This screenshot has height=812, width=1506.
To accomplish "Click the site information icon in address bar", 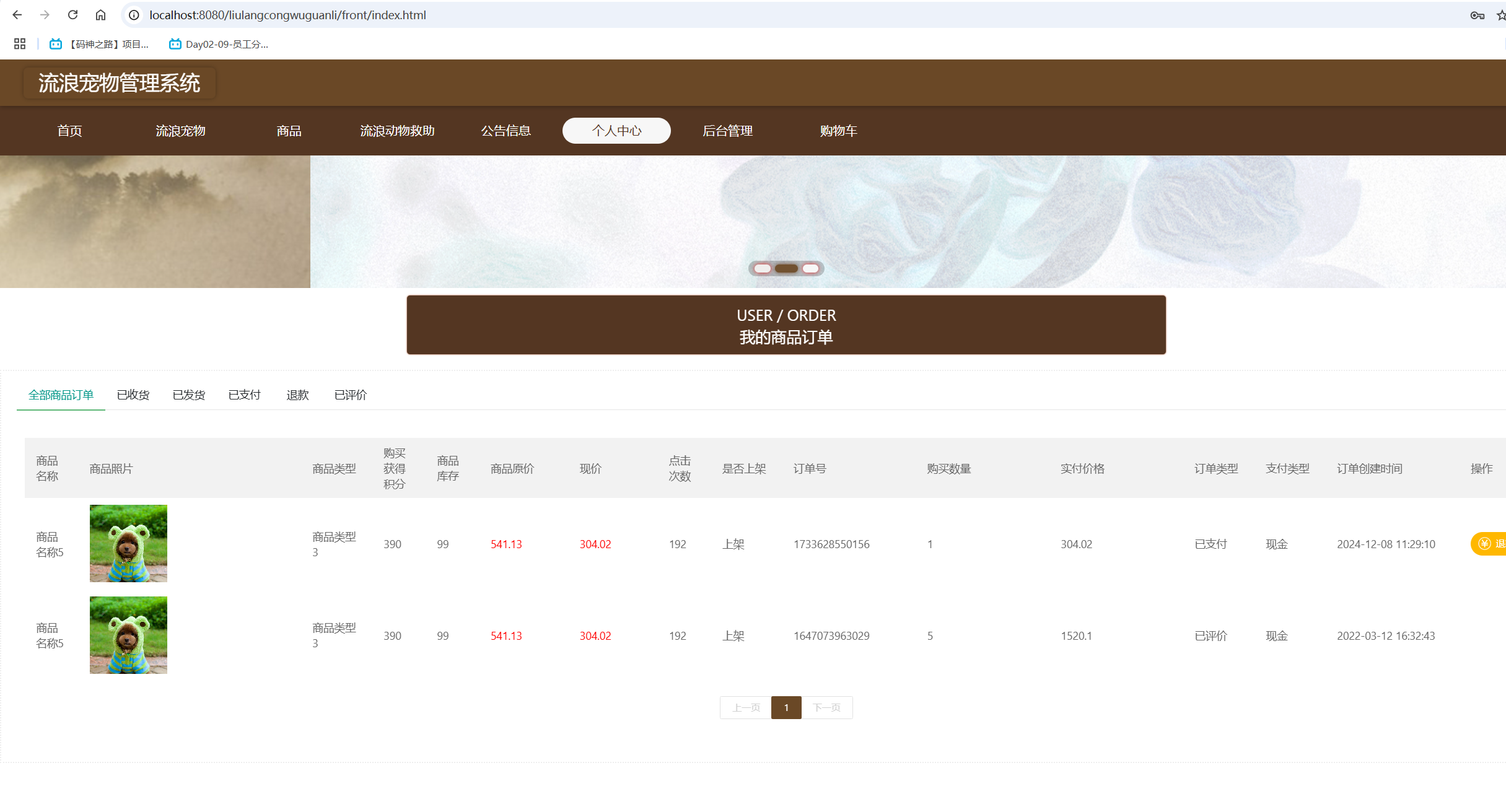I will point(134,15).
